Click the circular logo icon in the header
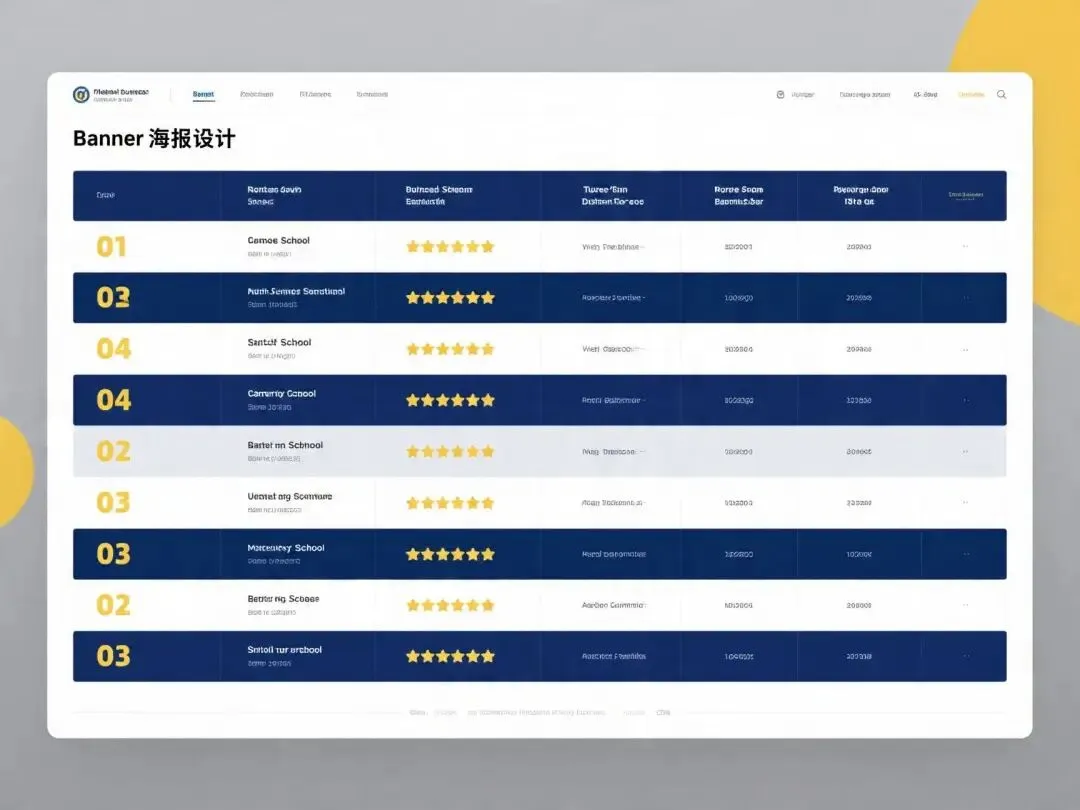Viewport: 1080px width, 810px height. (81, 94)
